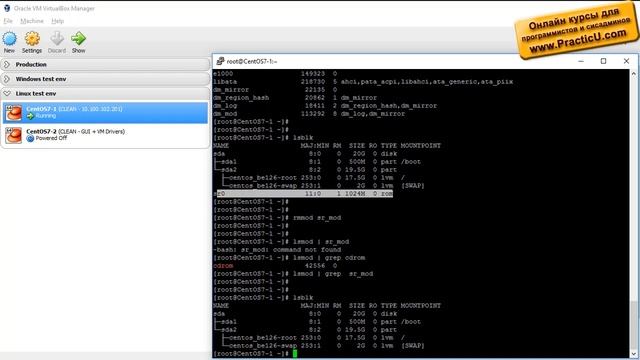
Task: Click the e1000 module row
Action: pyautogui.click(x=275, y=74)
